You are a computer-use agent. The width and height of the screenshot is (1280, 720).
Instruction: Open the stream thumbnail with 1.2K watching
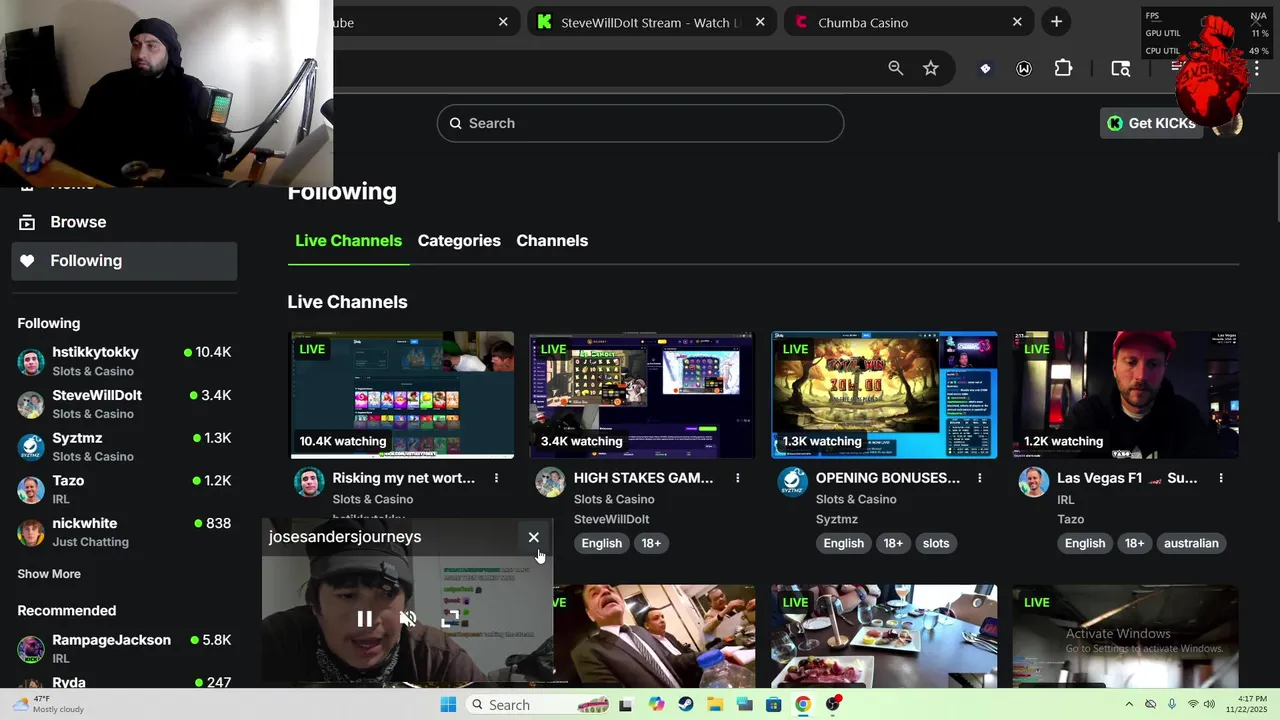pyautogui.click(x=1125, y=395)
